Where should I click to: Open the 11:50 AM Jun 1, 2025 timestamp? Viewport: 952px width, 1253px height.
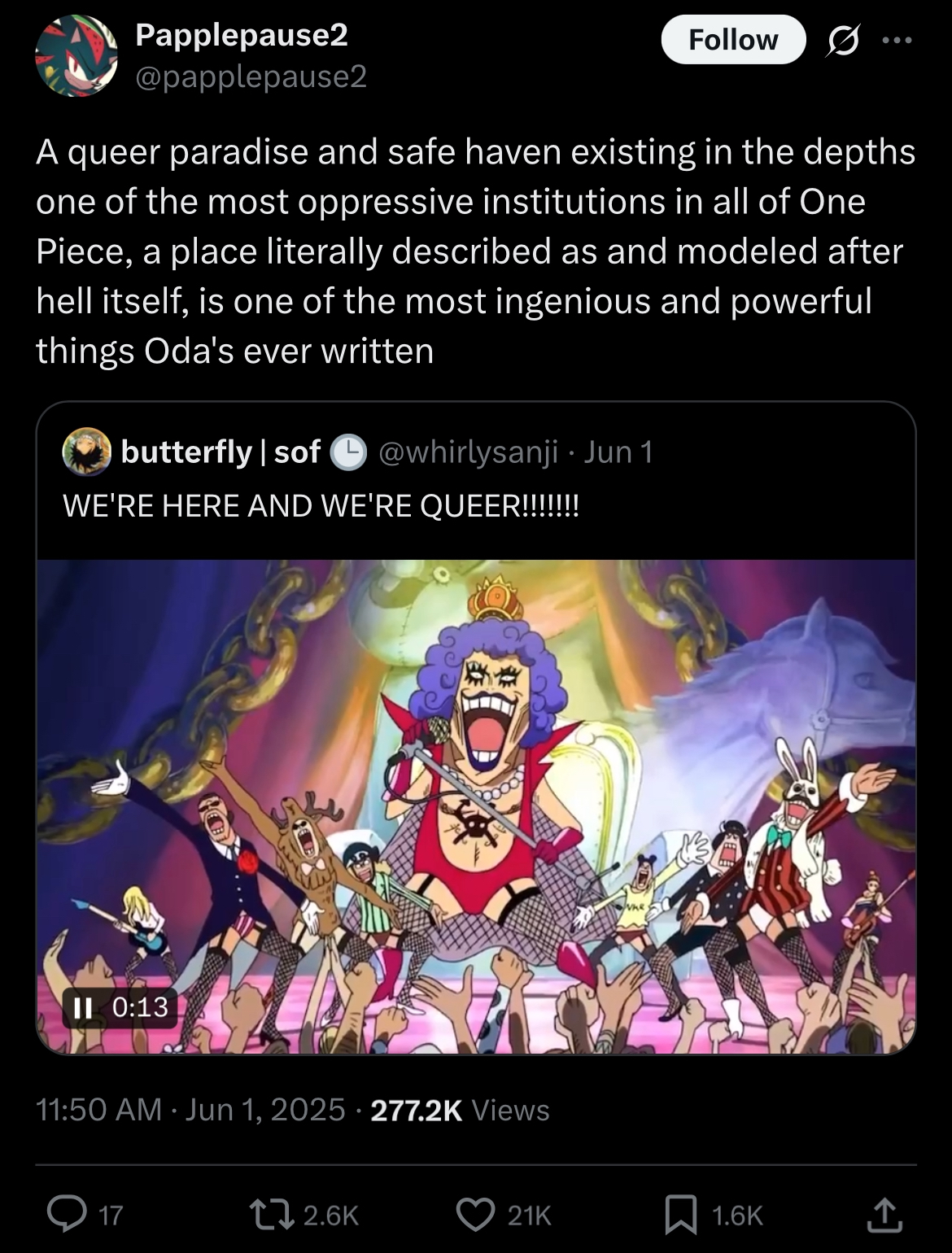click(x=191, y=1110)
